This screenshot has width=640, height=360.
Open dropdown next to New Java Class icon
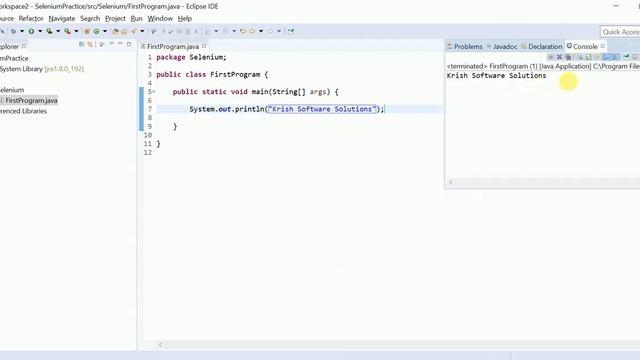[x=105, y=31]
